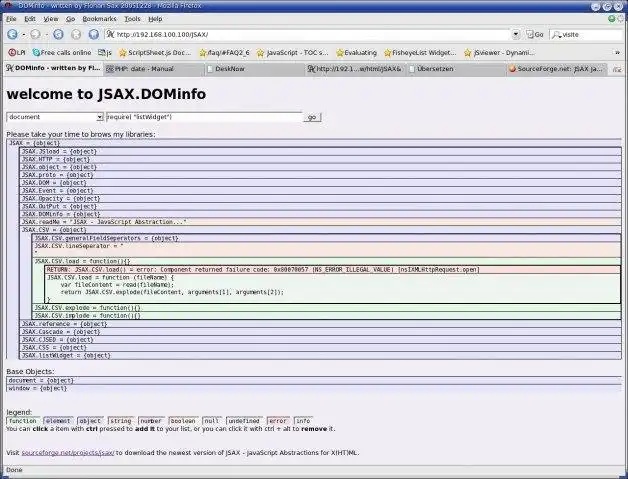628x479 pixels.
Task: Click the Go button beside the address bar
Action: 535,34
